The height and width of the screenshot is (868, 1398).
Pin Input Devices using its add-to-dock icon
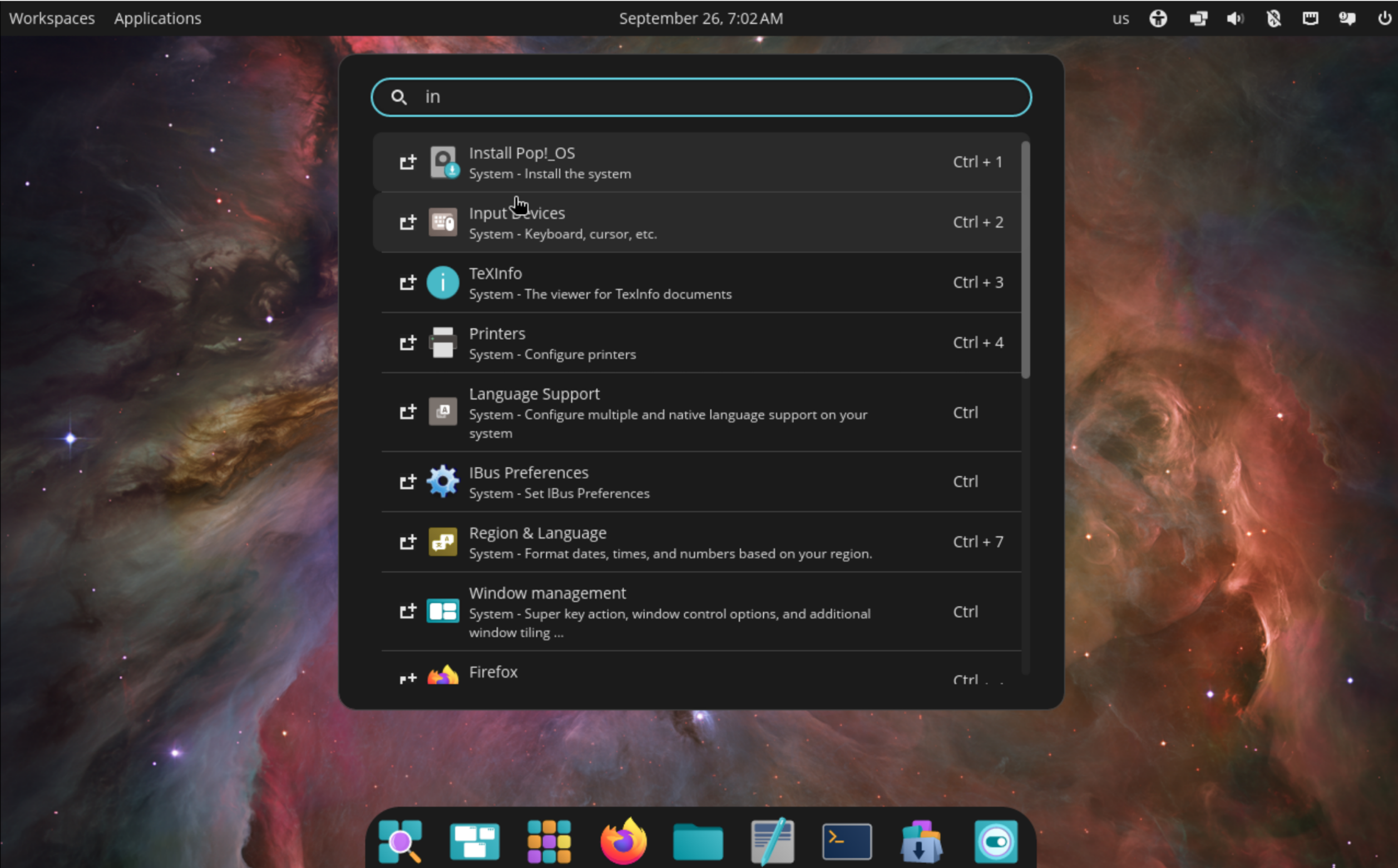click(x=408, y=222)
